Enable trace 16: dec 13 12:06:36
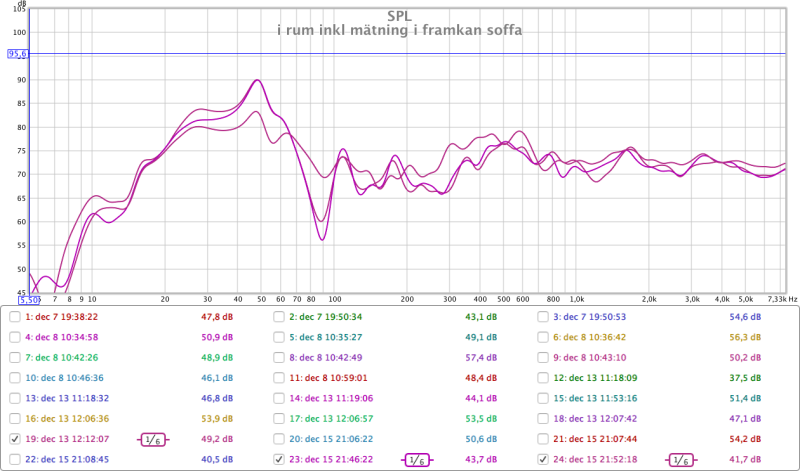 point(14,419)
